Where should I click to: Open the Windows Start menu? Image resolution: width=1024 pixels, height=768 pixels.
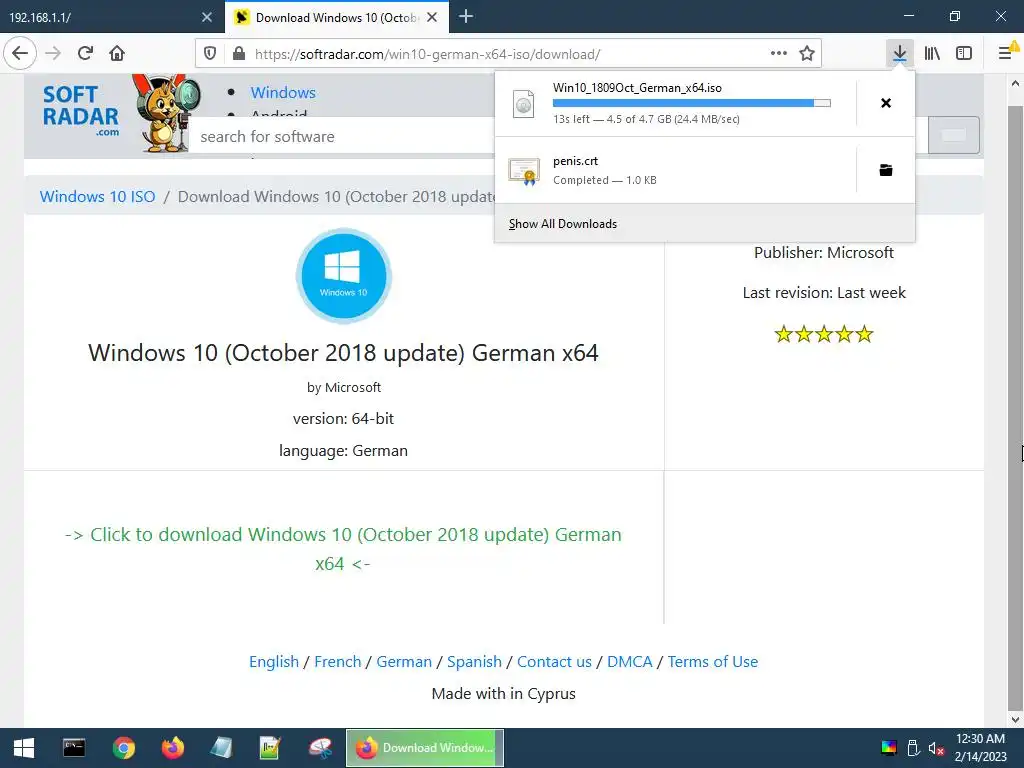[x=24, y=748]
